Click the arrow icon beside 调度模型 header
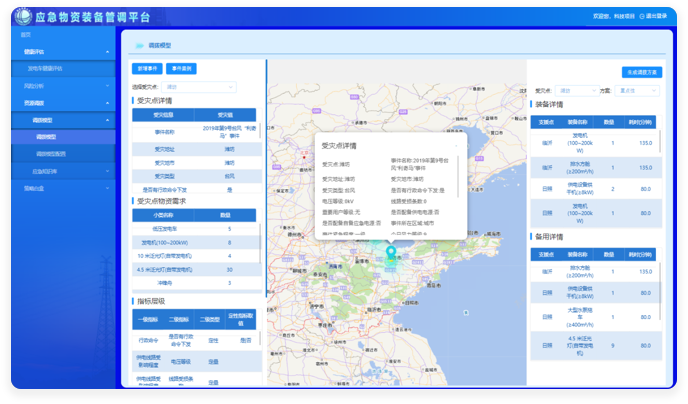Screen dimensions: 688x404 tap(138, 46)
